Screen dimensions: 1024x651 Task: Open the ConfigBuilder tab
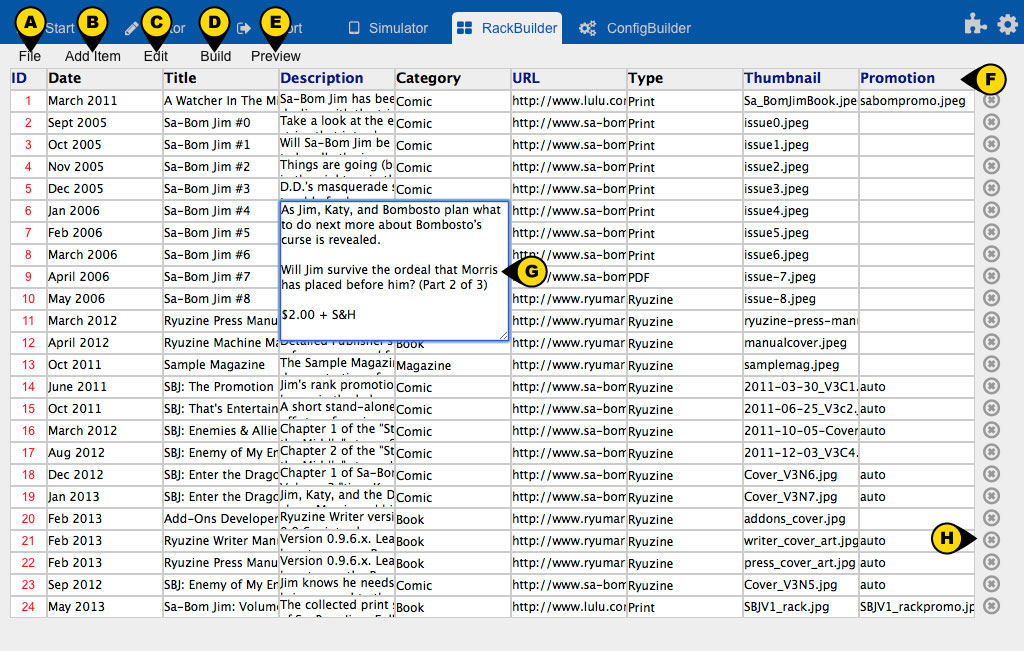tap(636, 28)
